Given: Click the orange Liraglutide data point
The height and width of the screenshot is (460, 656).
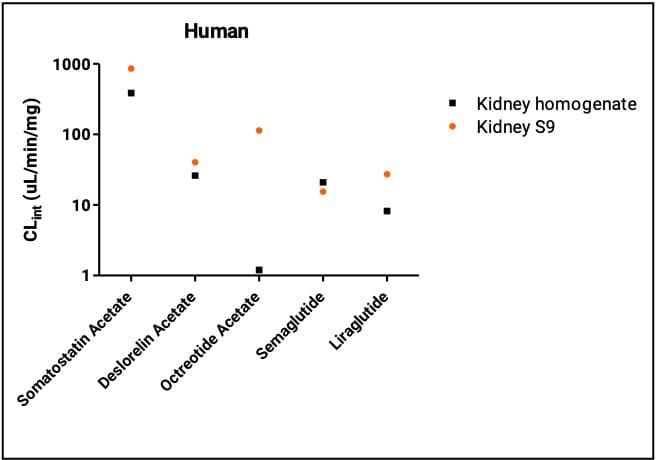Looking at the screenshot, I should 387,174.
